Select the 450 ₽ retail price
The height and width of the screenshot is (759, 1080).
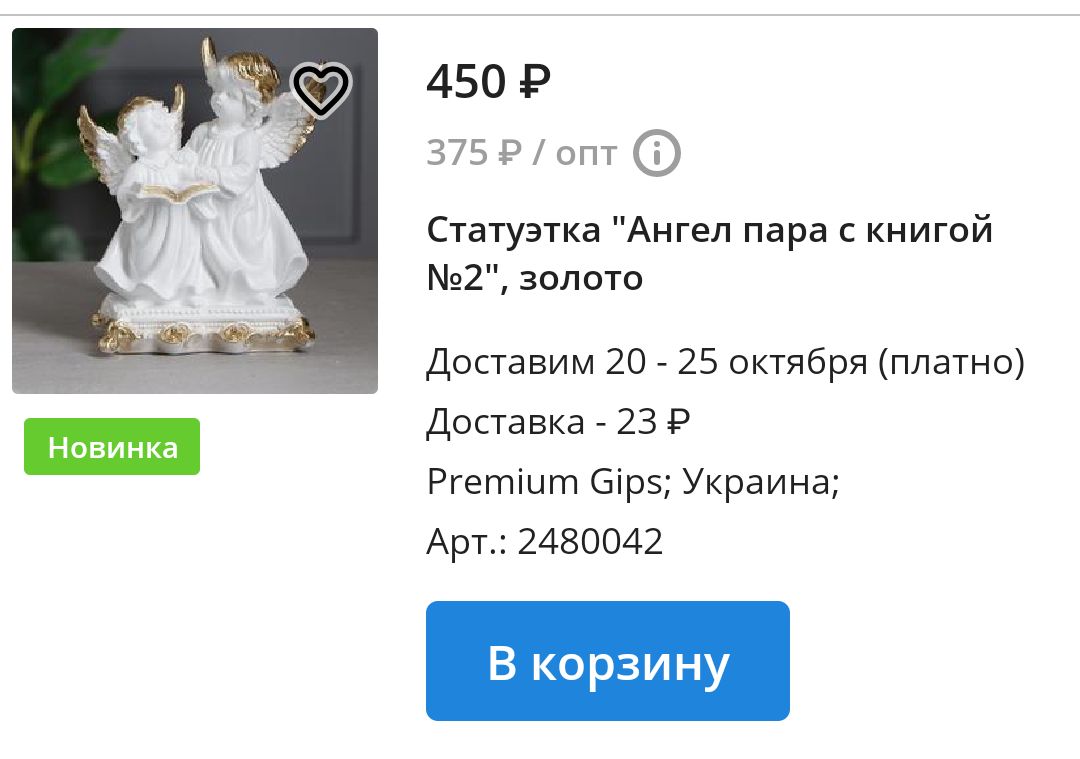(x=488, y=81)
